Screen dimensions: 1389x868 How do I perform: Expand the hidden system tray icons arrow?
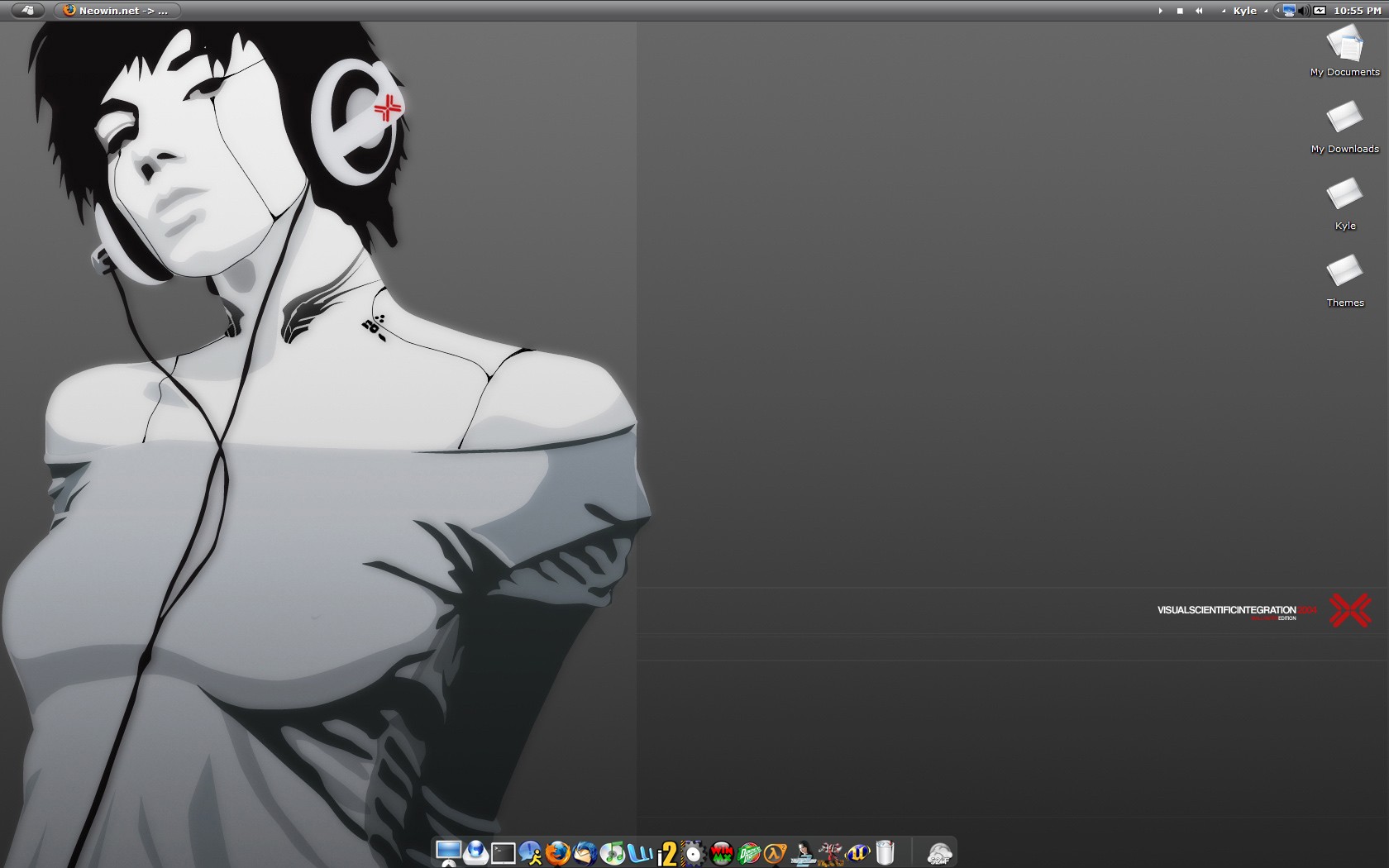click(1277, 11)
